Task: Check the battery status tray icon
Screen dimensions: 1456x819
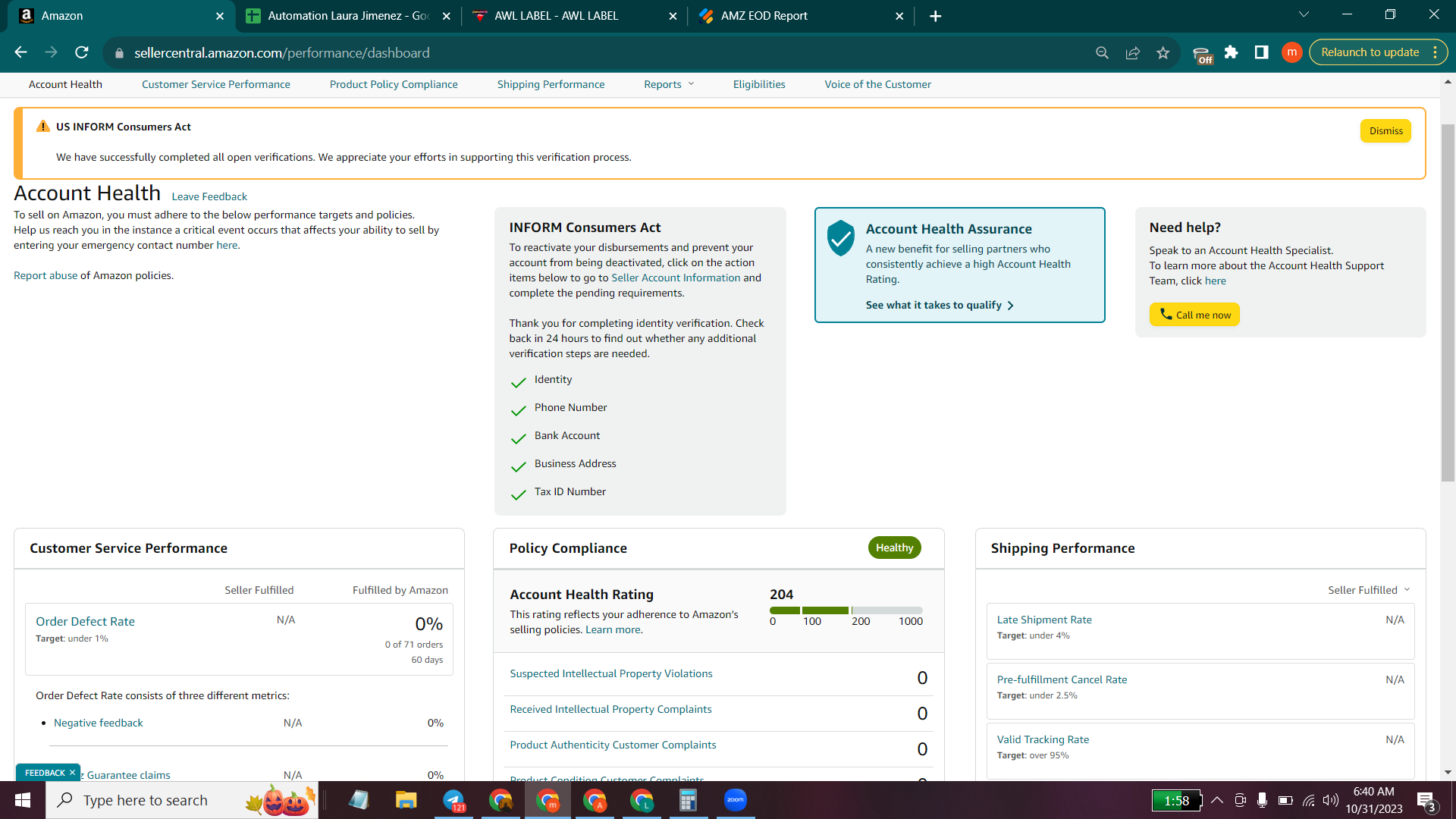Action: click(1285, 800)
